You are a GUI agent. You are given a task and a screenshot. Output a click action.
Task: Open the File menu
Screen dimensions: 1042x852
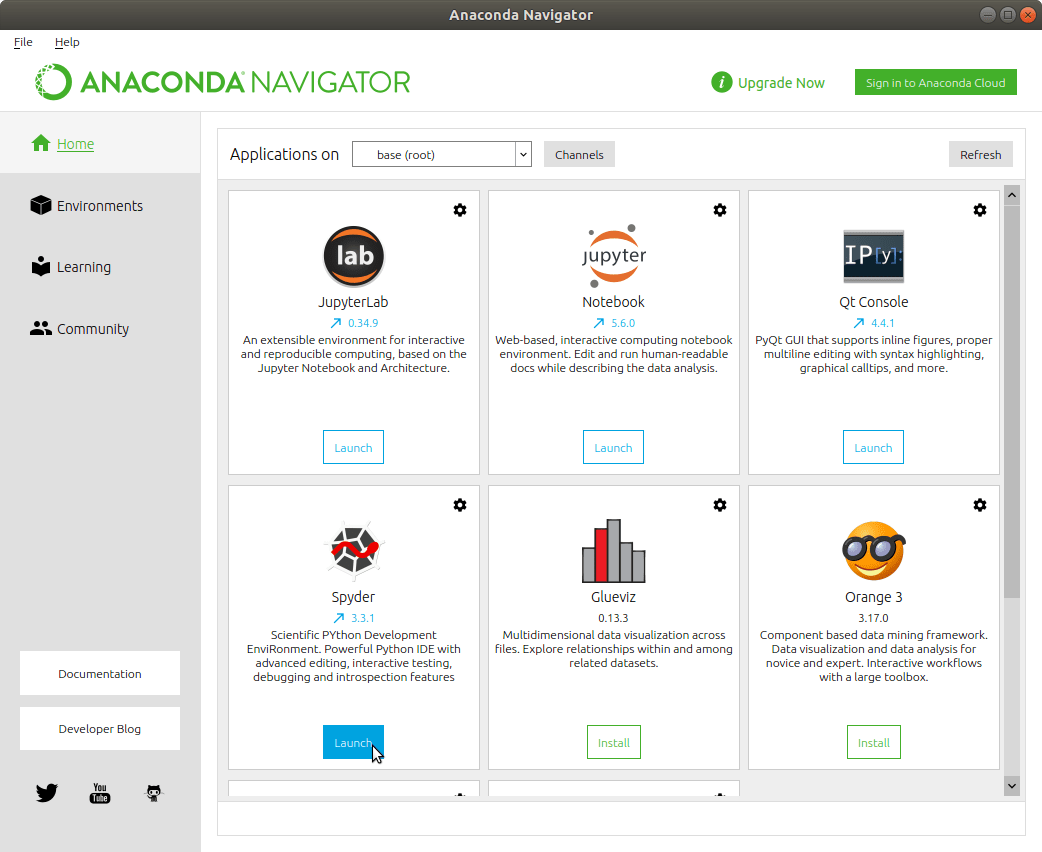(x=23, y=42)
